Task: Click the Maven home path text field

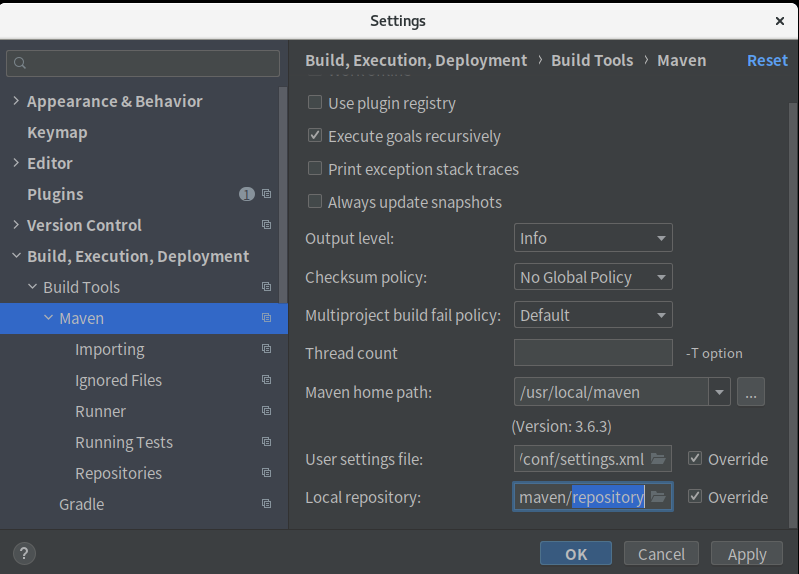Action: (611, 392)
